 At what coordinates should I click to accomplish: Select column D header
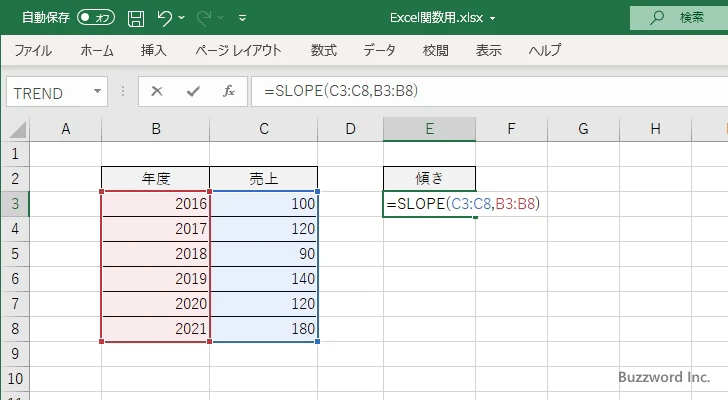click(x=351, y=129)
